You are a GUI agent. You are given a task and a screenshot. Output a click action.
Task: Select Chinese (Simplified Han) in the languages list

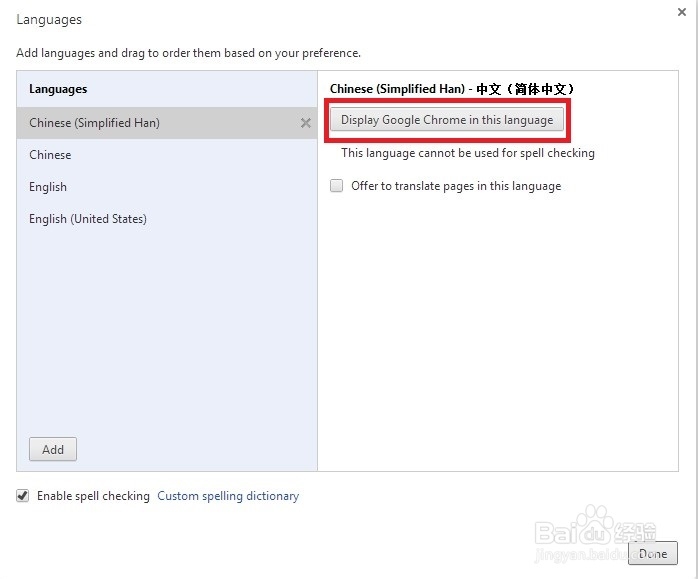[x=167, y=123]
